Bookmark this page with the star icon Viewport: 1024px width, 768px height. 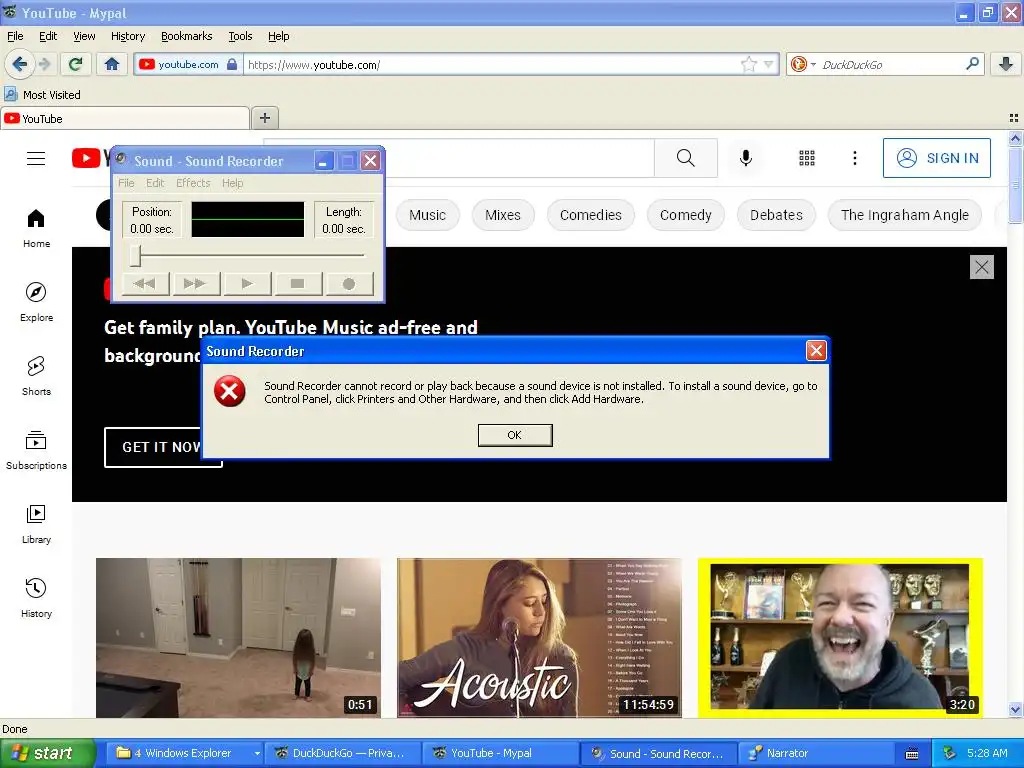pos(748,64)
